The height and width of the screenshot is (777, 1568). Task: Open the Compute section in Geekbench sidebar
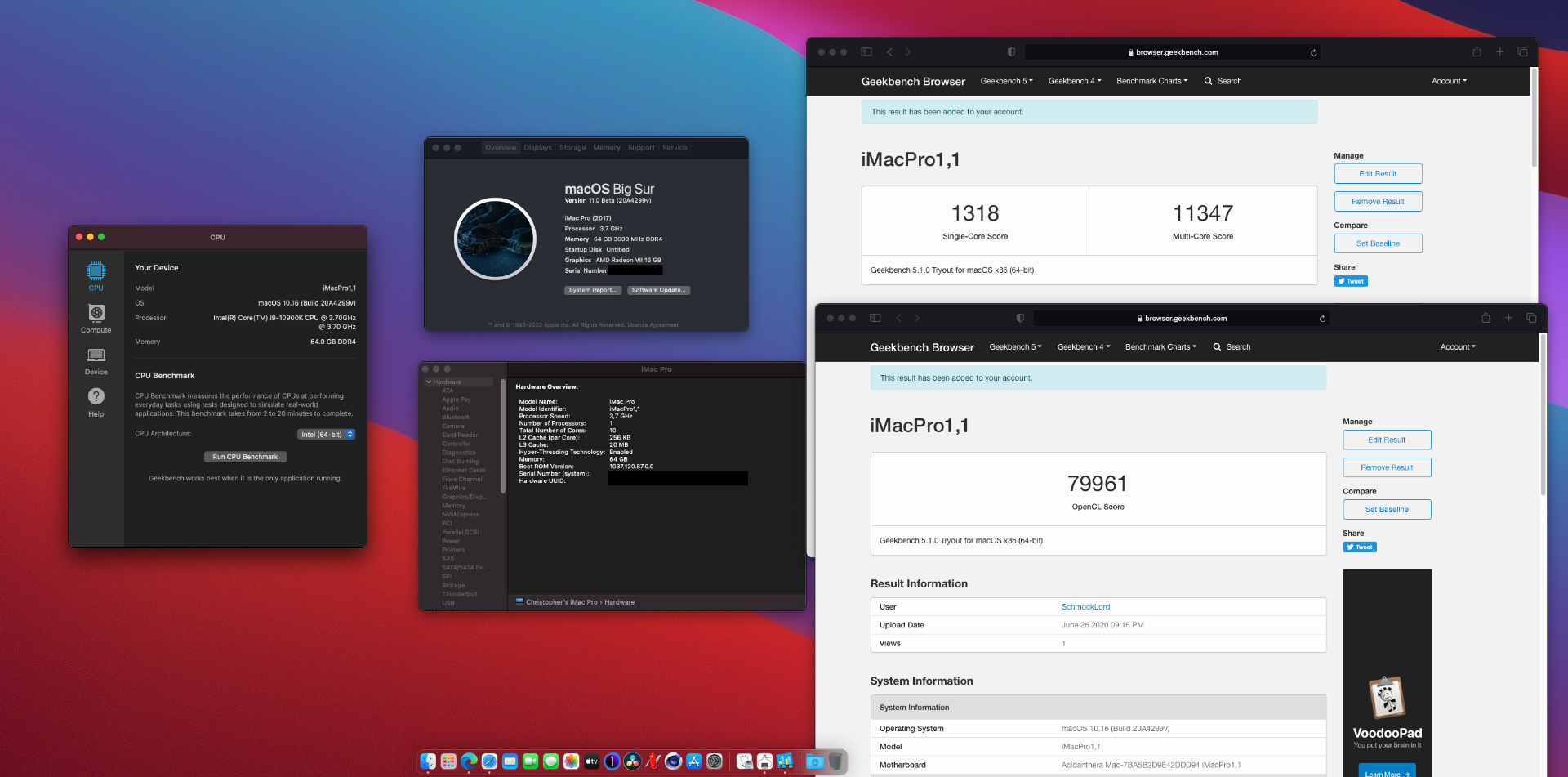click(x=96, y=319)
